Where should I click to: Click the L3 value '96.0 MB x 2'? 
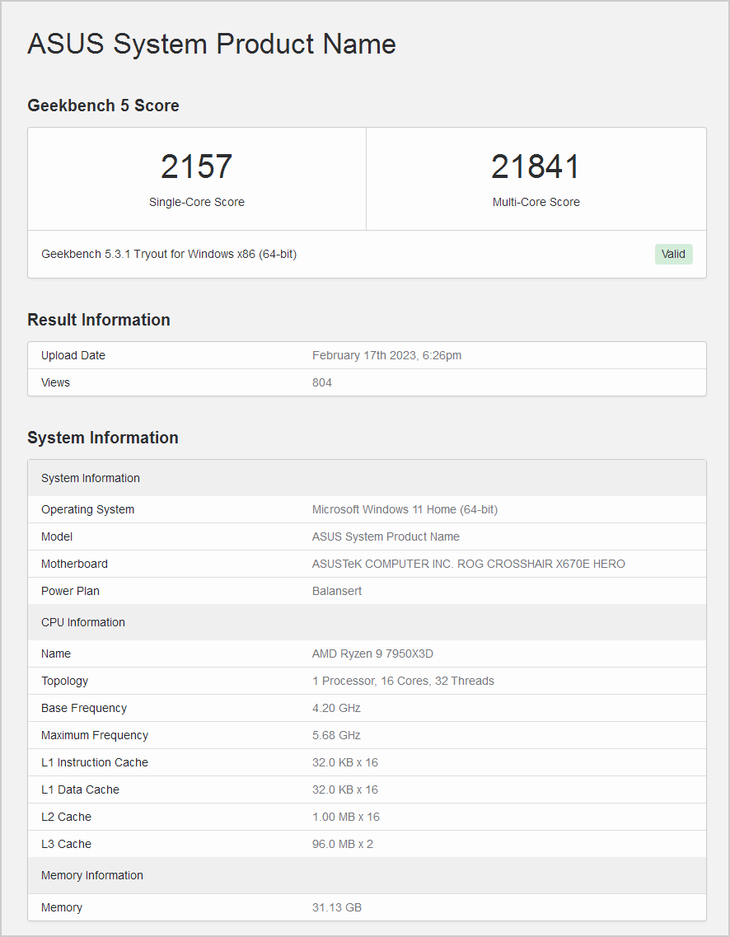coord(342,844)
